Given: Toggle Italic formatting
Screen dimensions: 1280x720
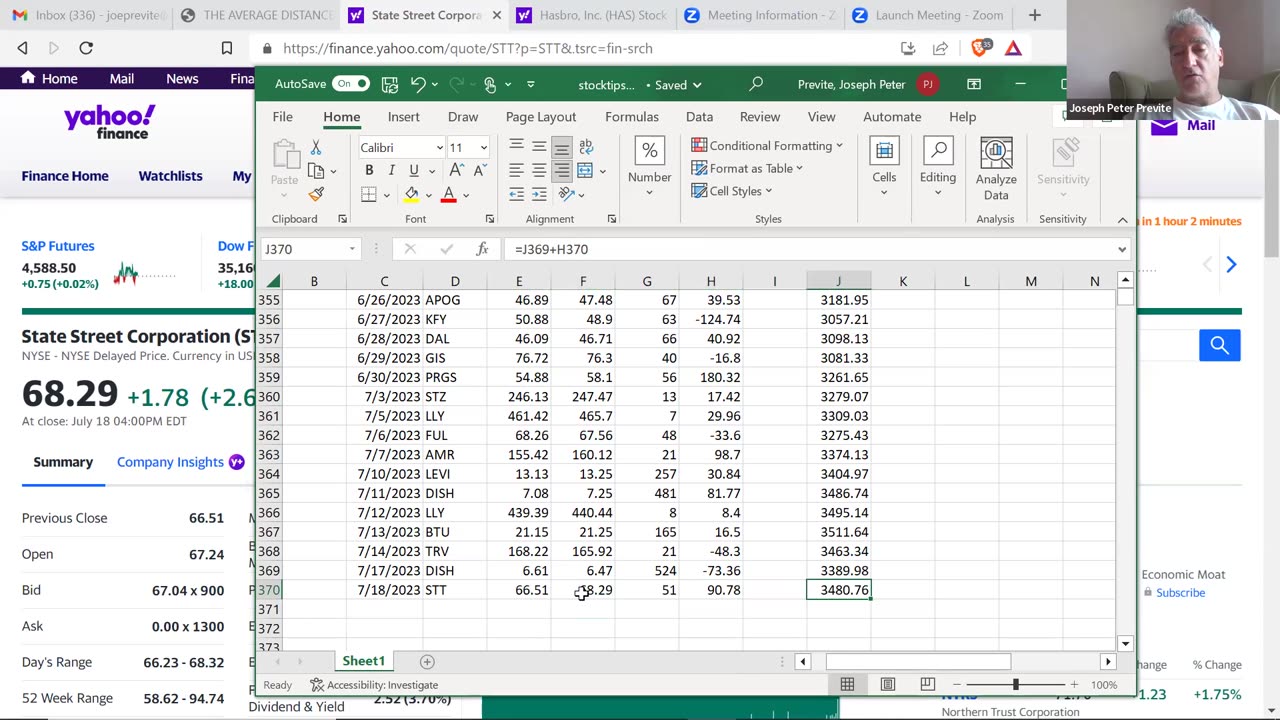Looking at the screenshot, I should [392, 170].
